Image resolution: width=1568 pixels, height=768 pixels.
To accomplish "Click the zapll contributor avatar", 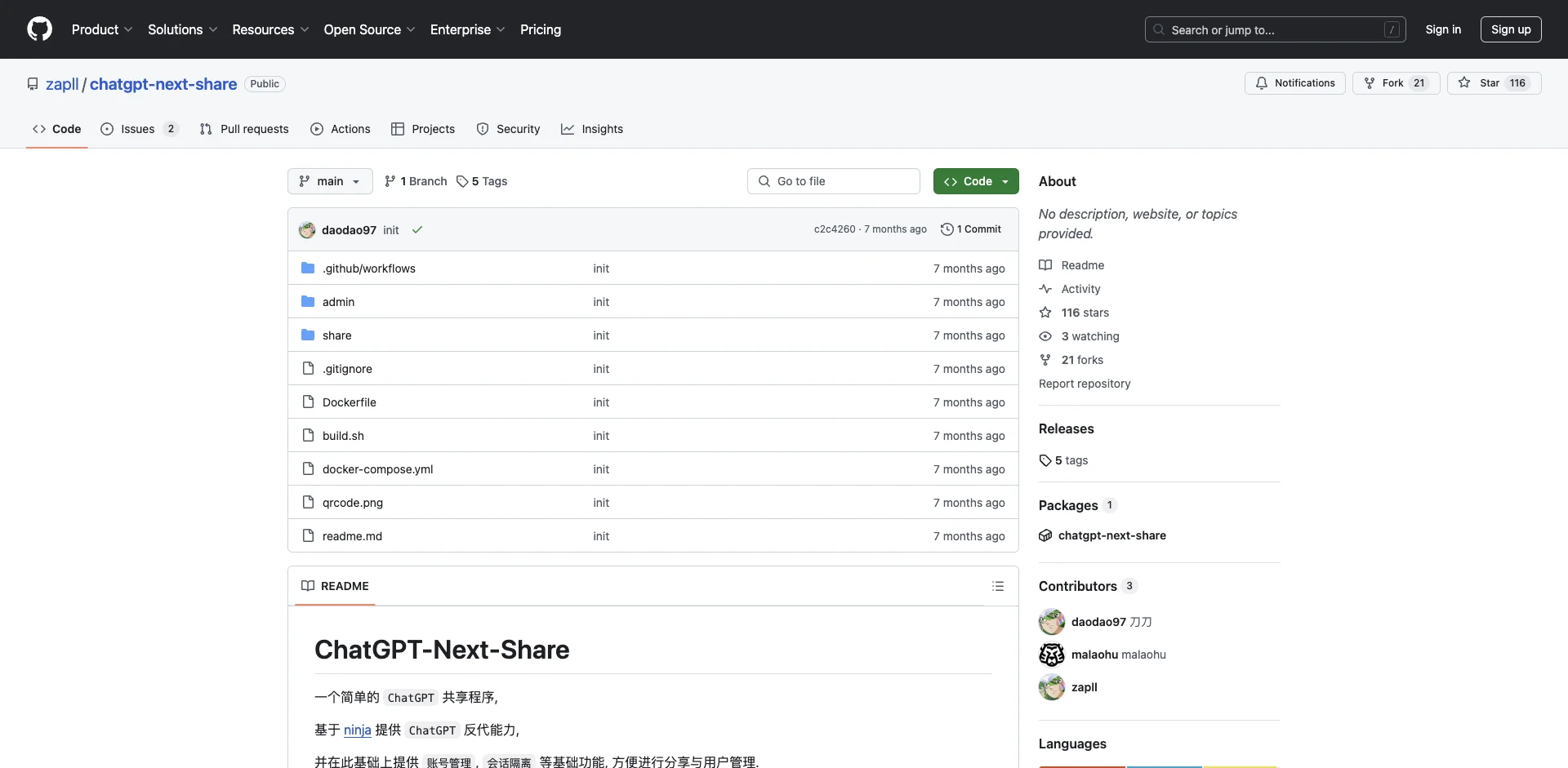I will (1052, 687).
